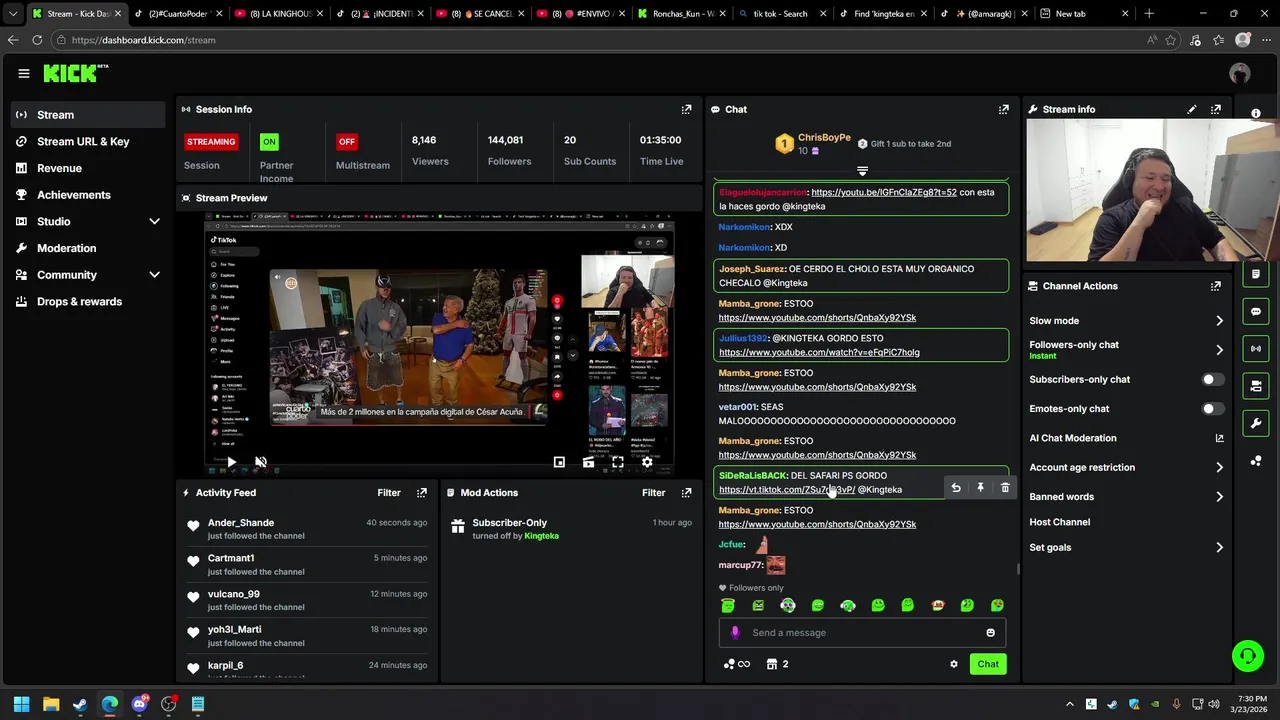The height and width of the screenshot is (720, 1280).
Task: Open stream preview player settings
Action: [647, 462]
